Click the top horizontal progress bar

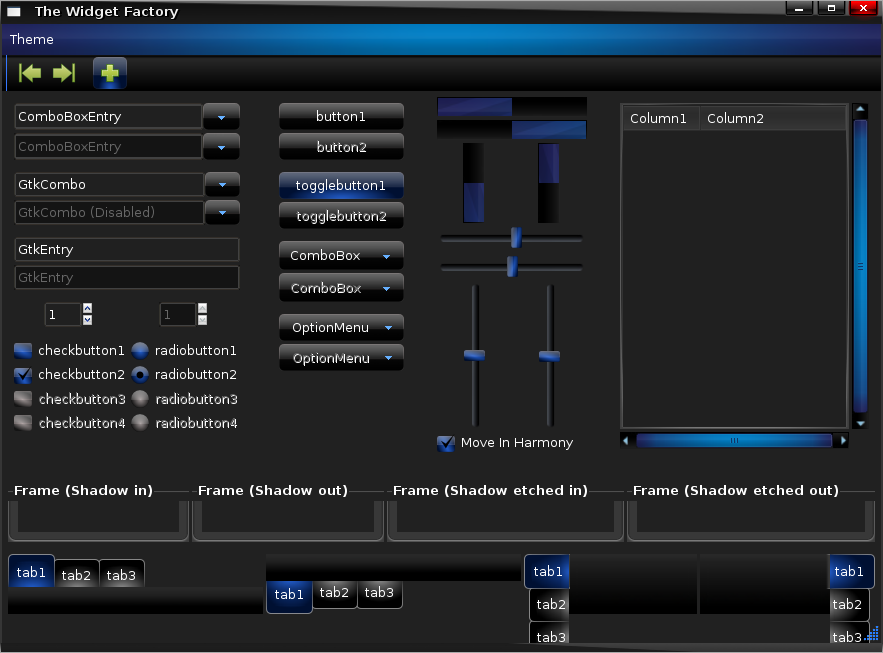click(512, 106)
